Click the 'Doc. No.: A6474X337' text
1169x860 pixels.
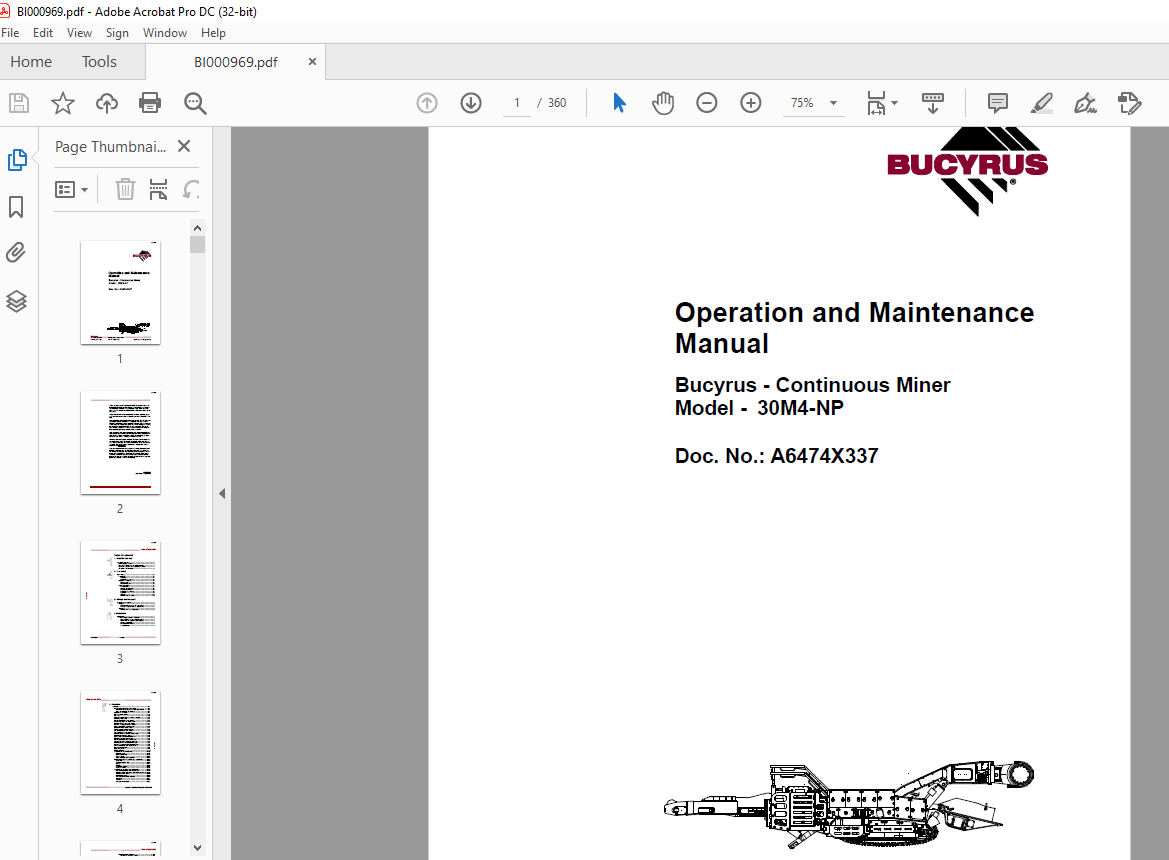(776, 456)
